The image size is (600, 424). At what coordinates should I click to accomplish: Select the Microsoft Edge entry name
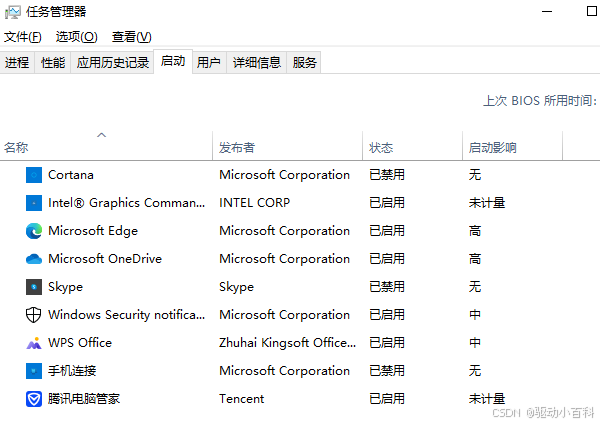coord(93,231)
